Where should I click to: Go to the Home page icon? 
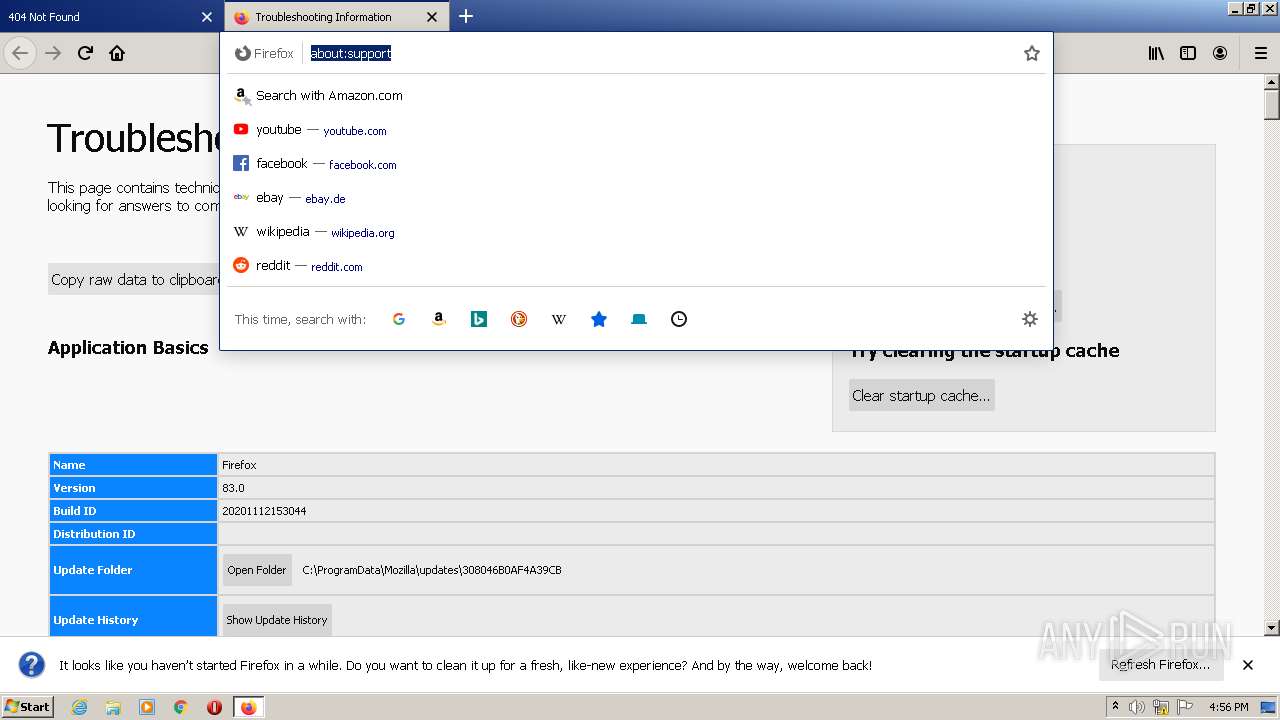click(117, 53)
